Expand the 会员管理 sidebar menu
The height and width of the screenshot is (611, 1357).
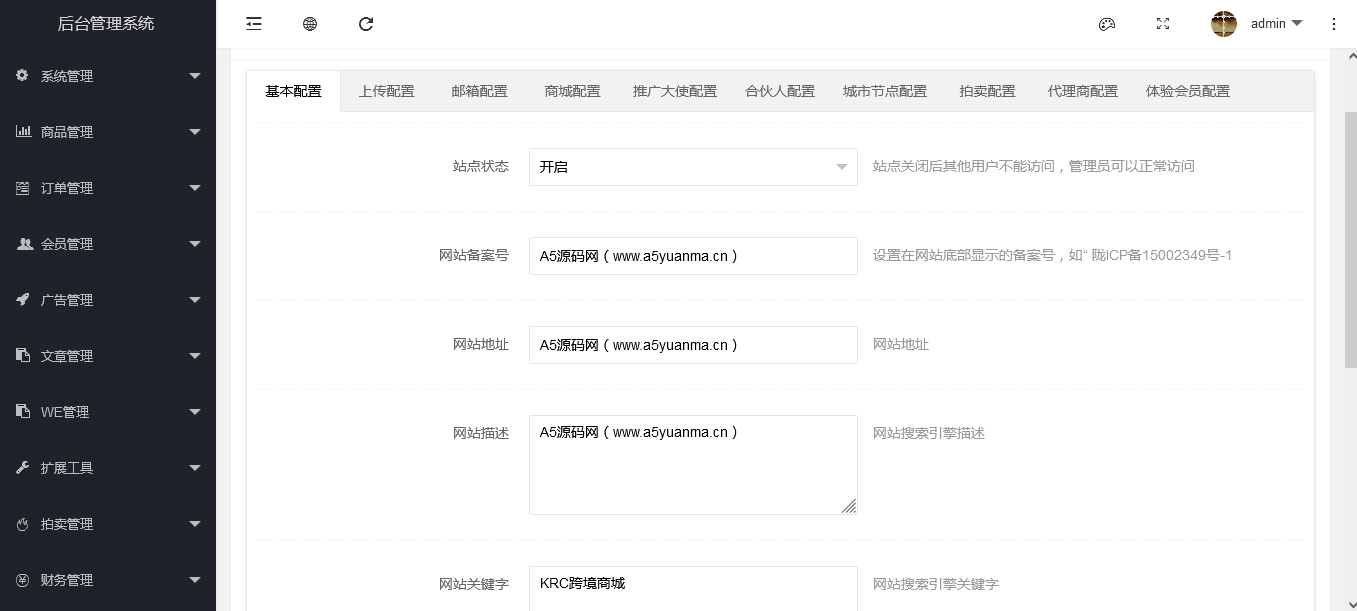pos(108,244)
